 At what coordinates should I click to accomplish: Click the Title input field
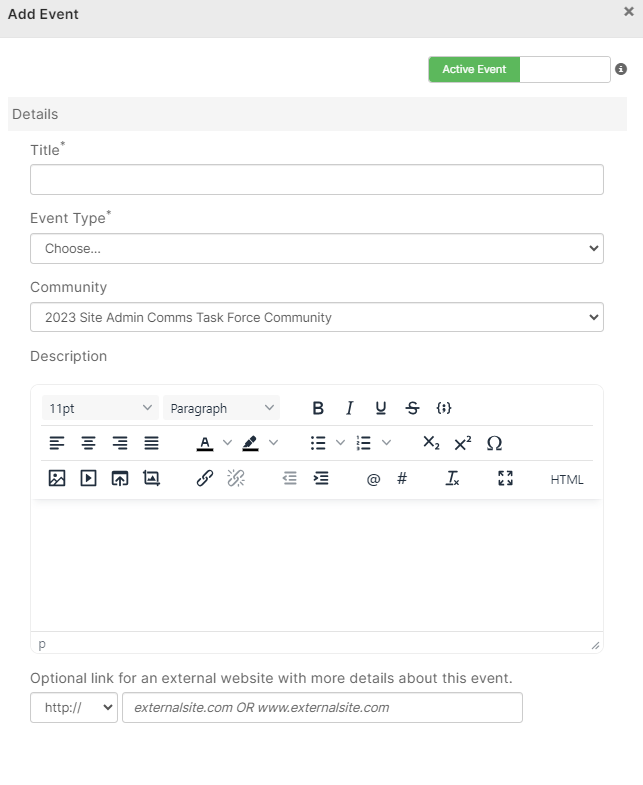tap(316, 180)
